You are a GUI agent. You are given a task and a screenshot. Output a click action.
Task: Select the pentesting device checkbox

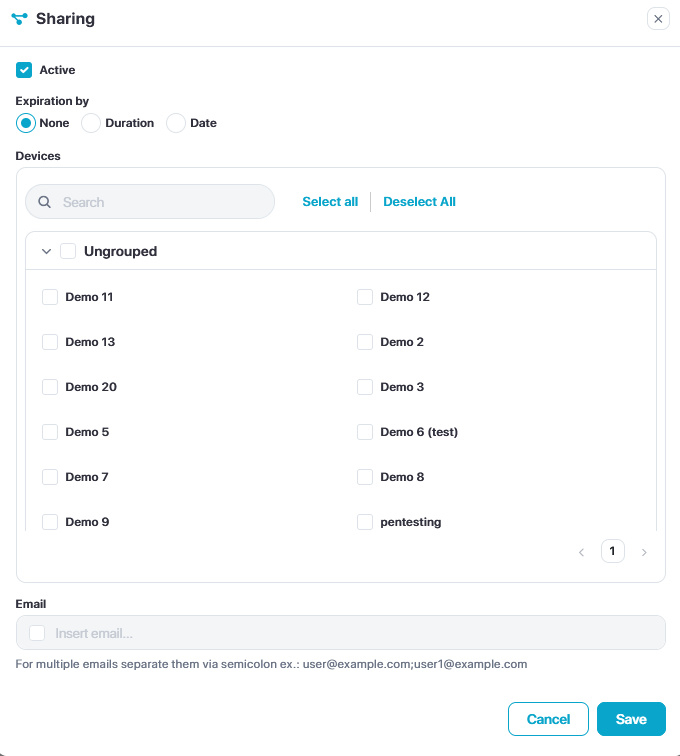(x=365, y=522)
